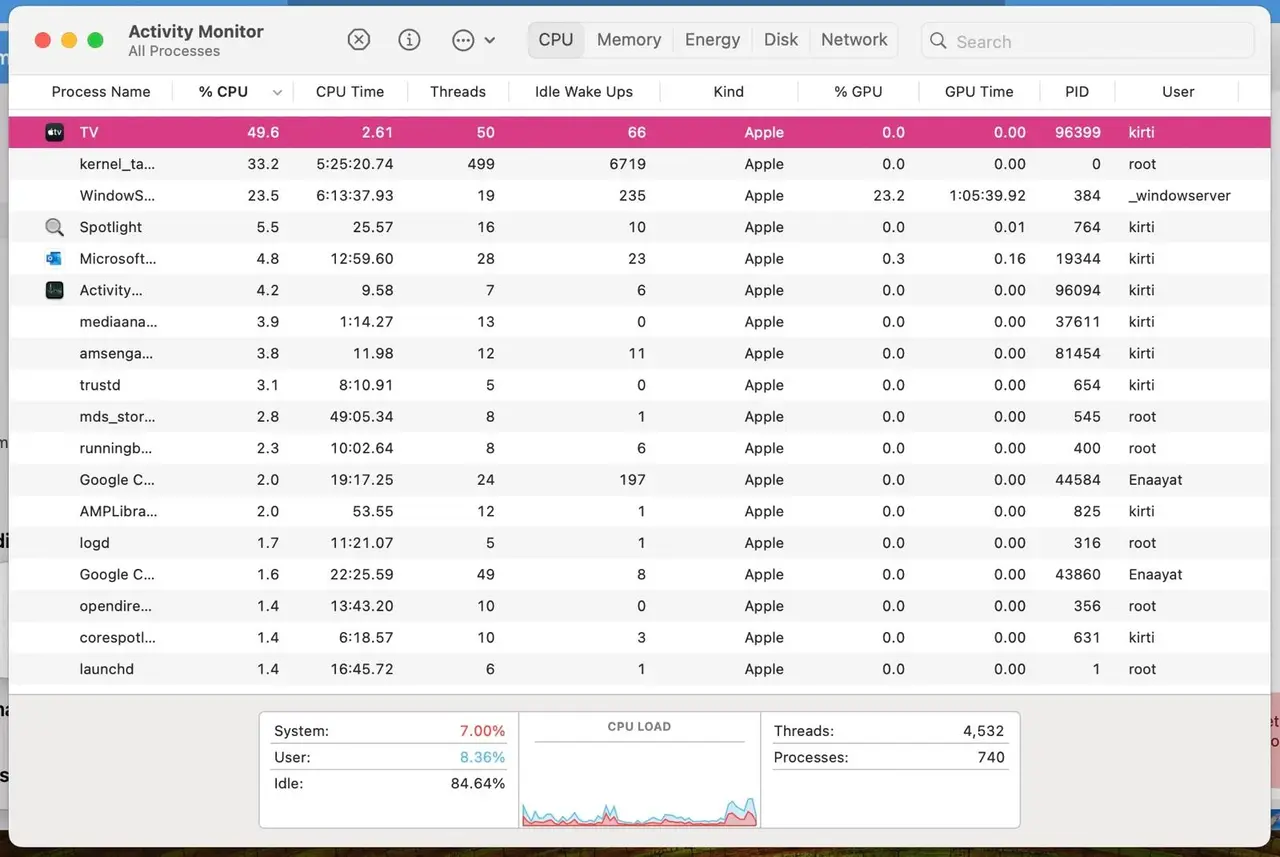Toggle sort arrow on % CPU column
Screen dimensions: 1280x857
[277, 92]
